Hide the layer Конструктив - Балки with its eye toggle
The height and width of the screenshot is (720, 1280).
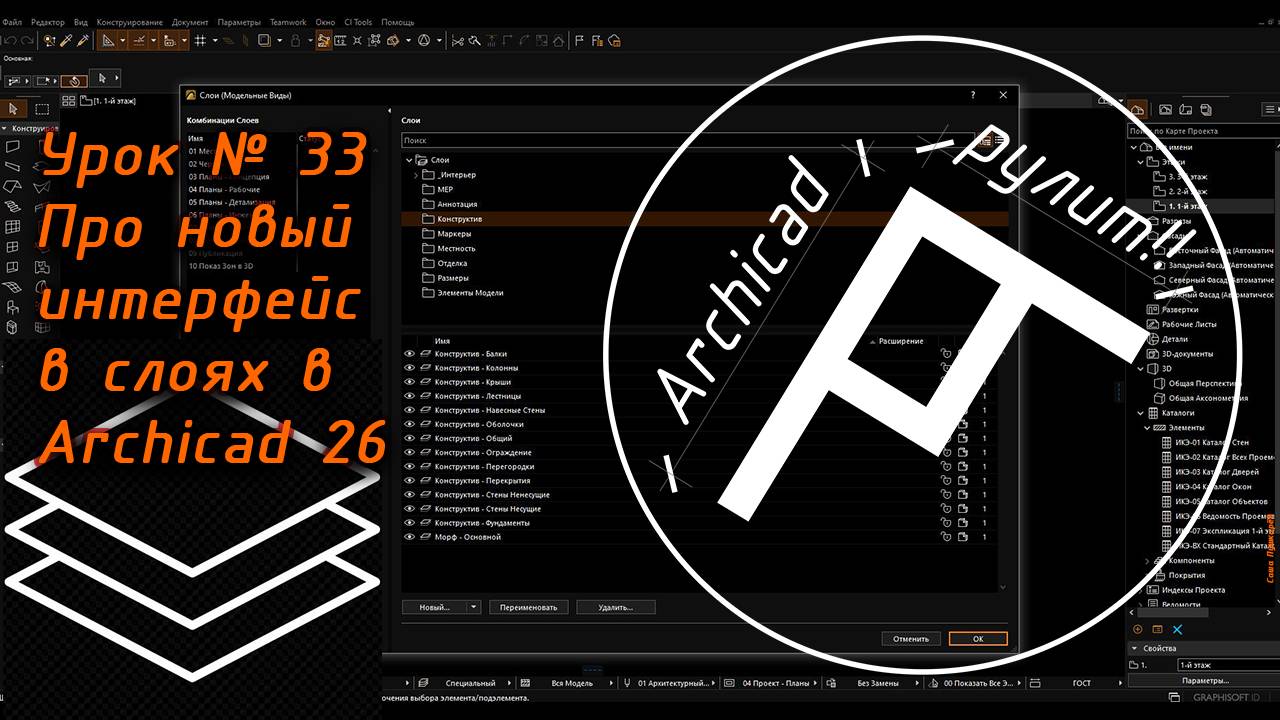[408, 354]
